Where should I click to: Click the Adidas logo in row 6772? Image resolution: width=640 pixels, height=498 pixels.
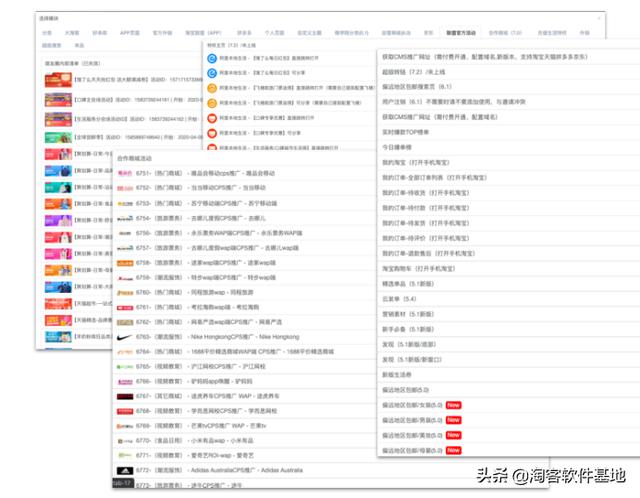pyautogui.click(x=125, y=471)
